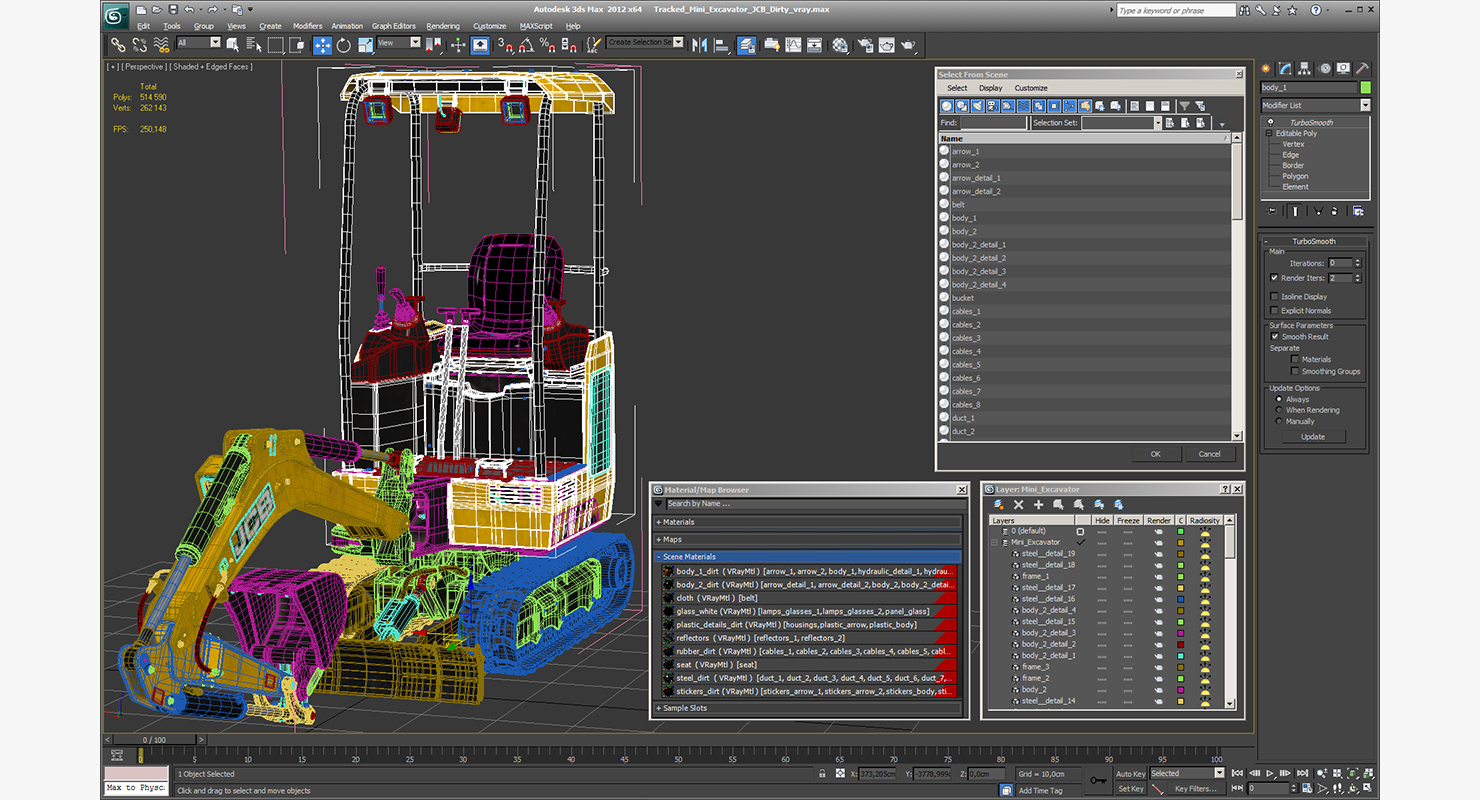Click OK in Select From Scene

pyautogui.click(x=1155, y=454)
